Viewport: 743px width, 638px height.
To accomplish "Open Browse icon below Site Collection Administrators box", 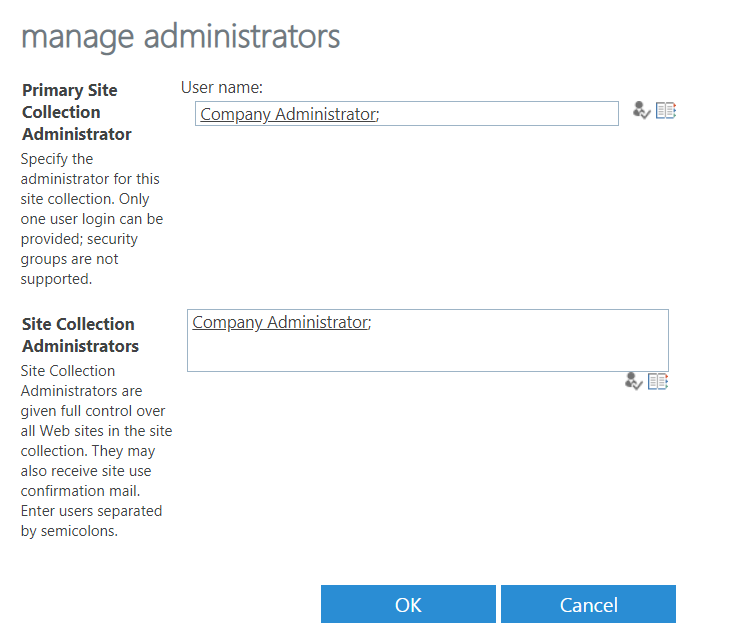I will 657,381.
